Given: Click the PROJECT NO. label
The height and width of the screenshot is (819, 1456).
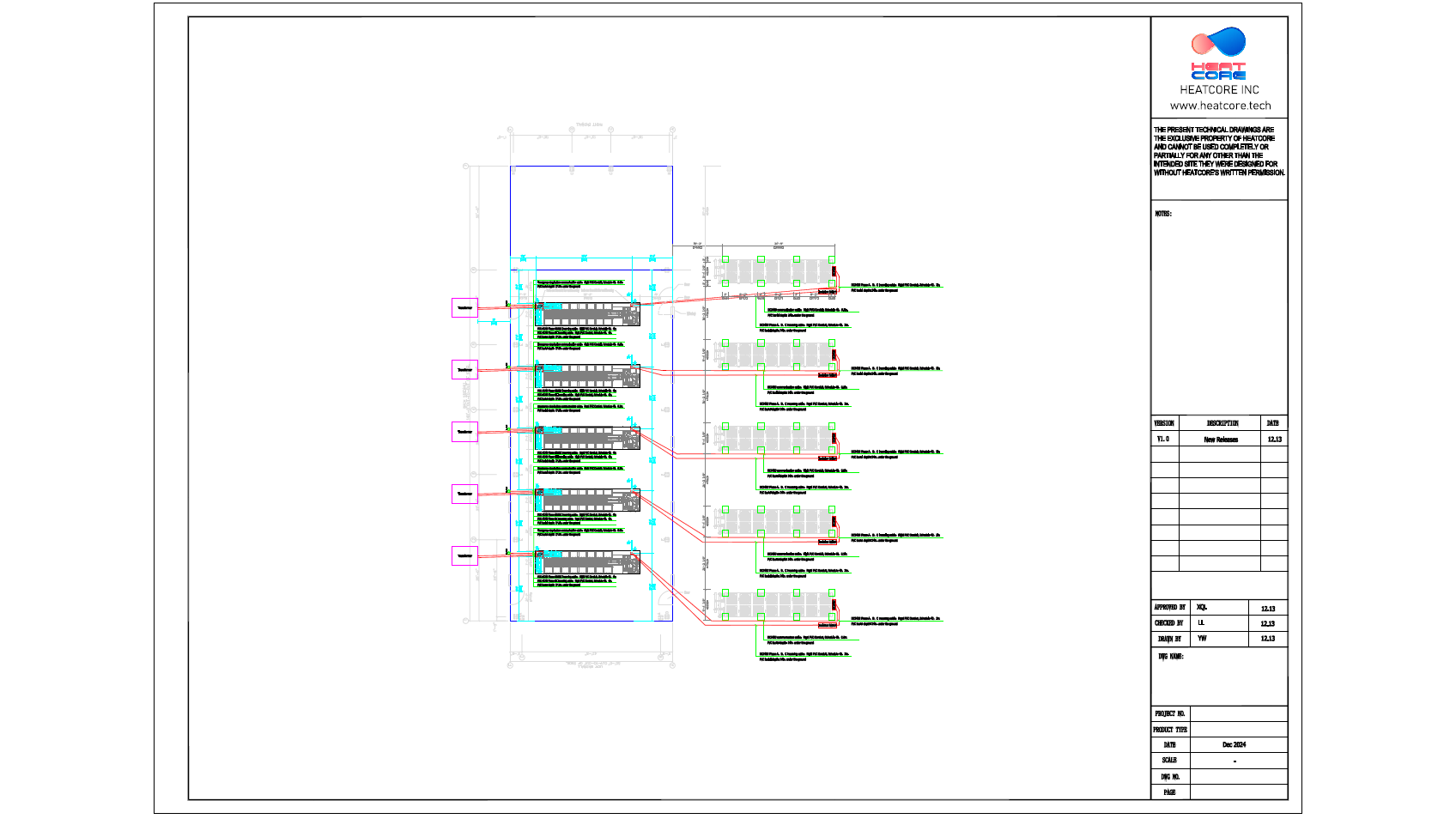Looking at the screenshot, I should coord(1170,713).
